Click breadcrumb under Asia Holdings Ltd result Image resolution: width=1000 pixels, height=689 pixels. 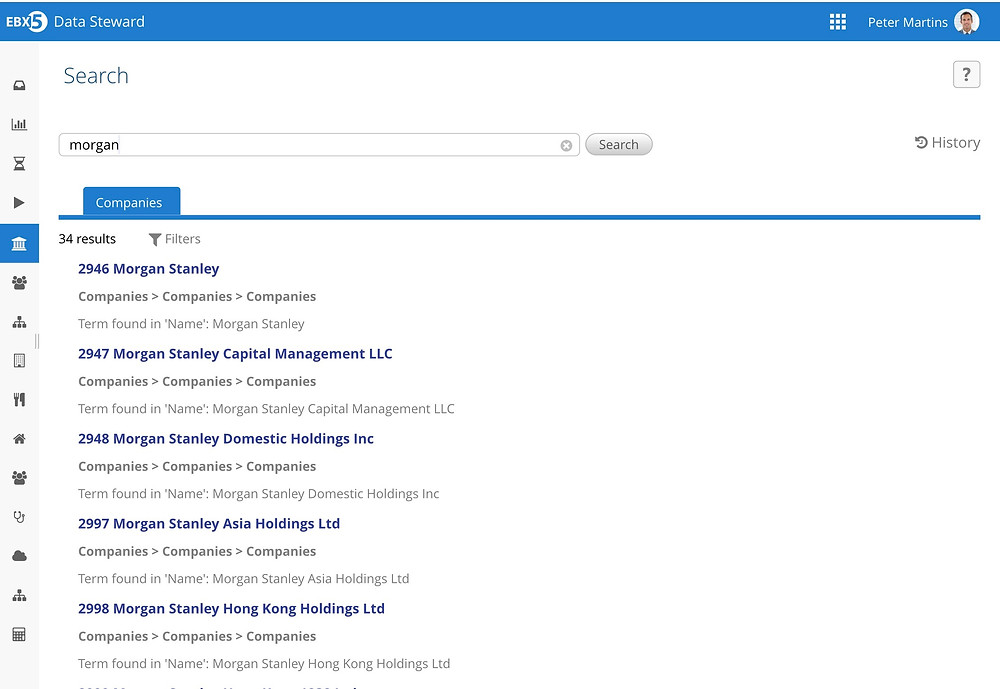[x=197, y=551]
